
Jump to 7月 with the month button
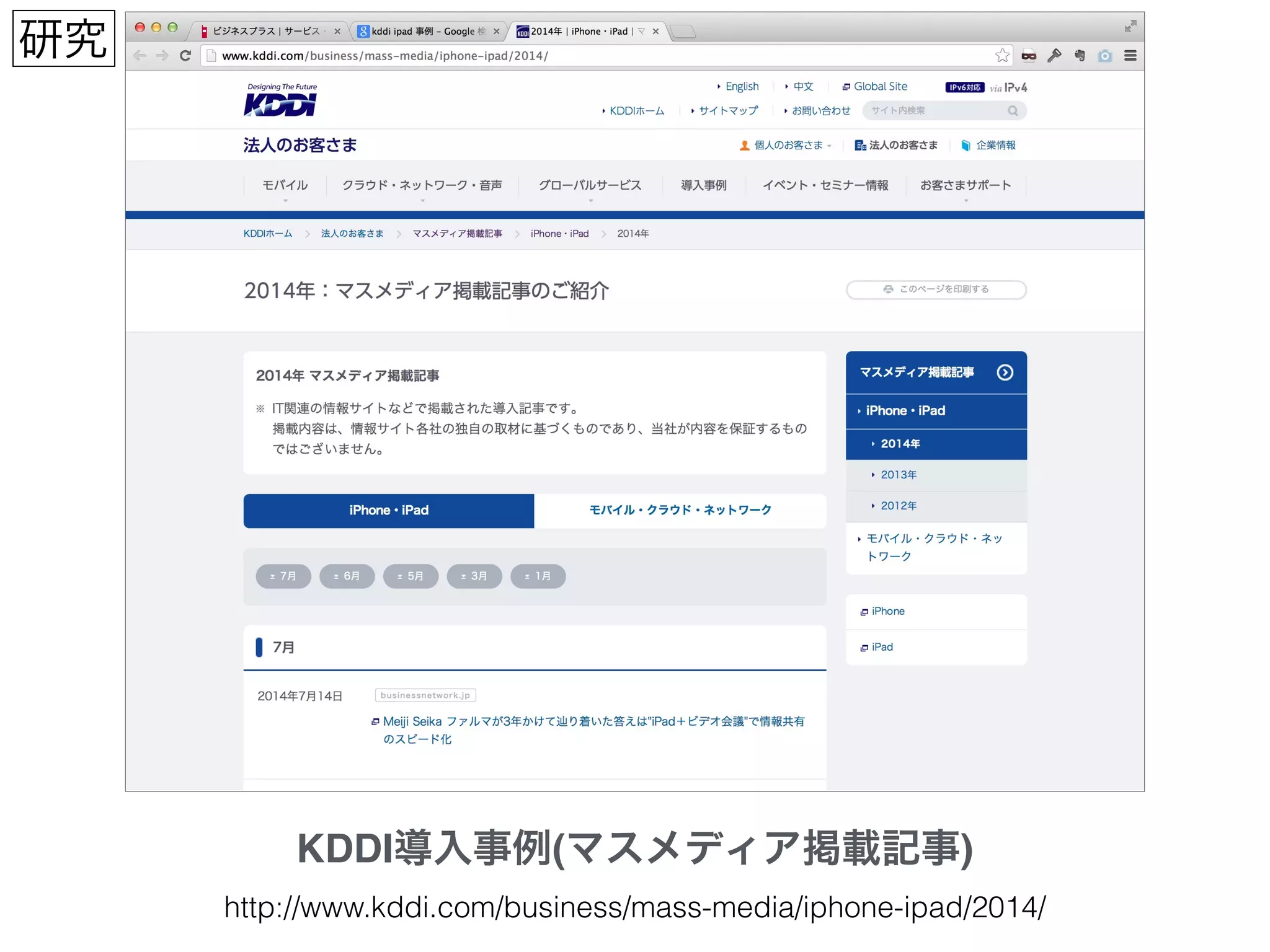click(283, 576)
